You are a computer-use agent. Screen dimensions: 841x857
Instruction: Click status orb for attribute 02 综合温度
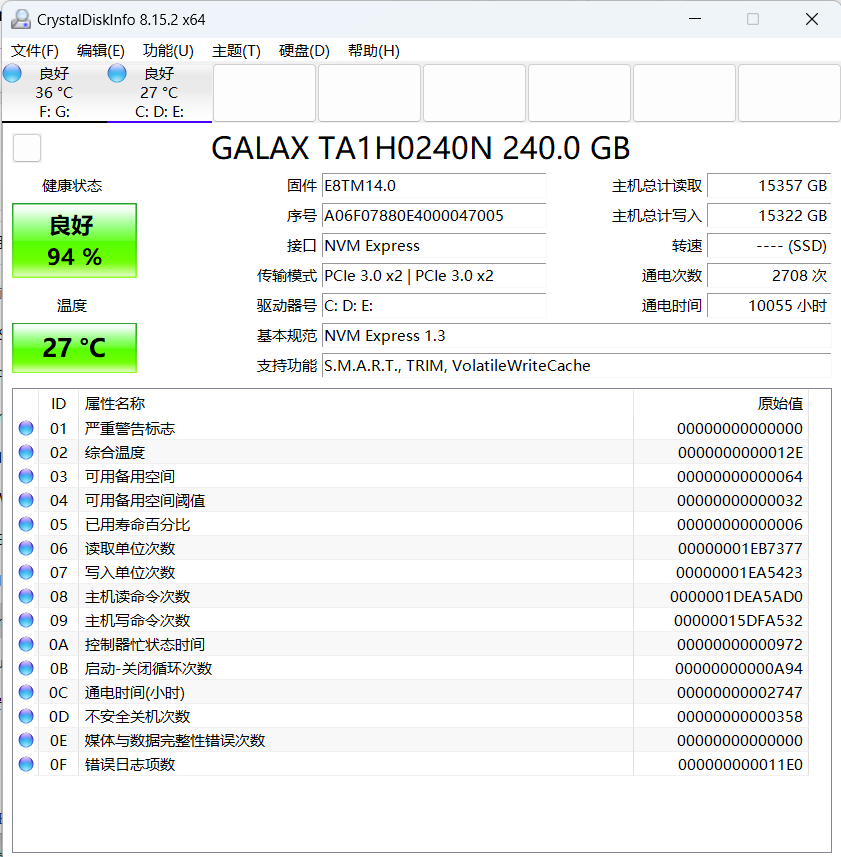[x=26, y=452]
